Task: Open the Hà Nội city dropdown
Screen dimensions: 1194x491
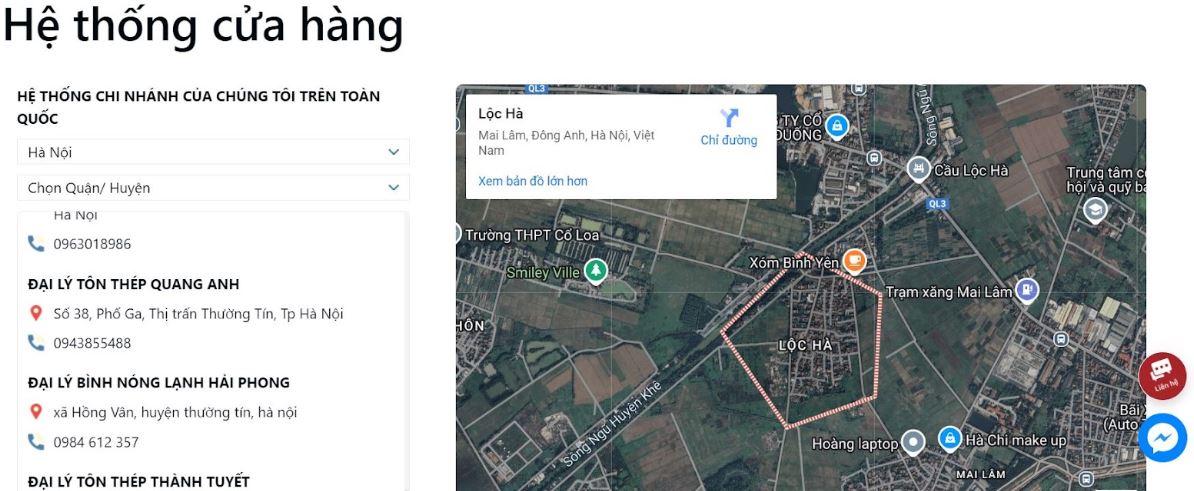Action: [x=213, y=152]
